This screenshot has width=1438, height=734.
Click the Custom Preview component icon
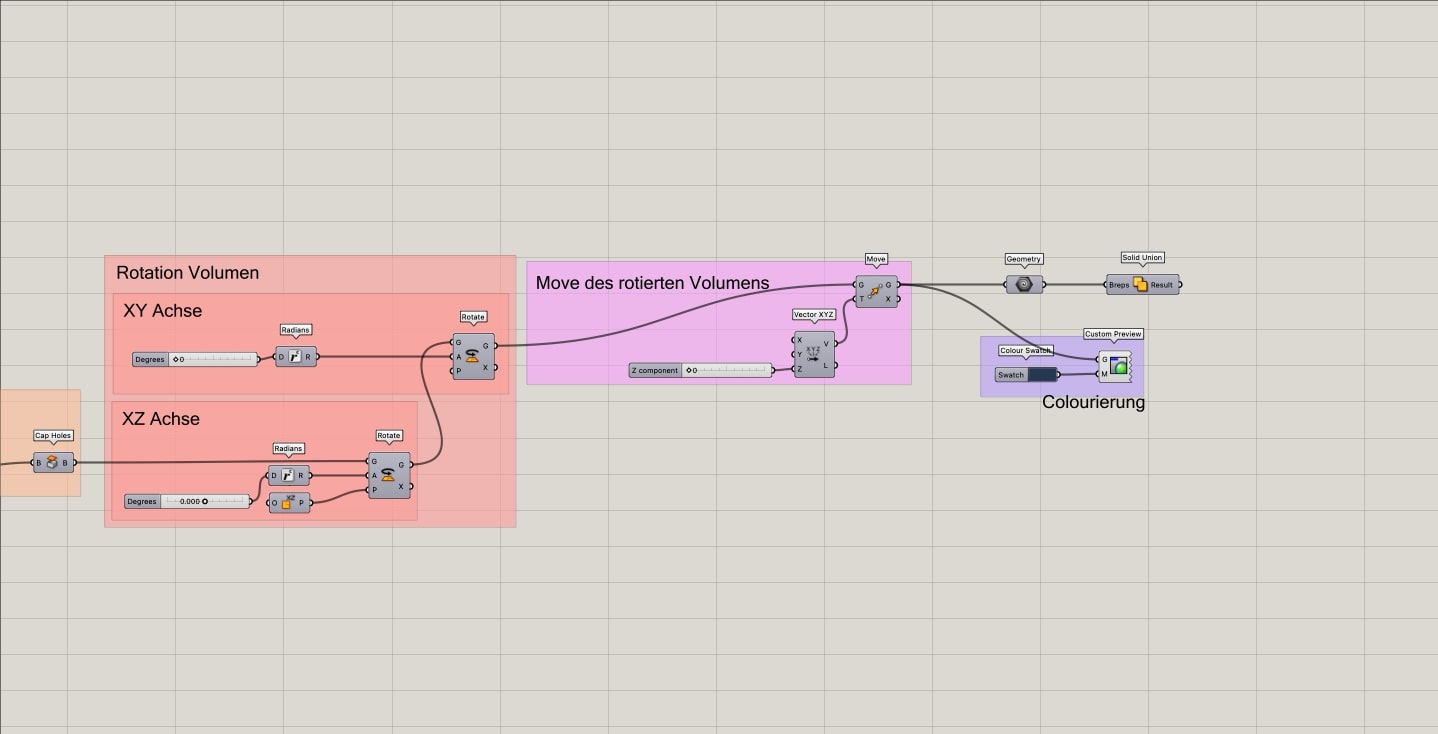coord(1117,365)
